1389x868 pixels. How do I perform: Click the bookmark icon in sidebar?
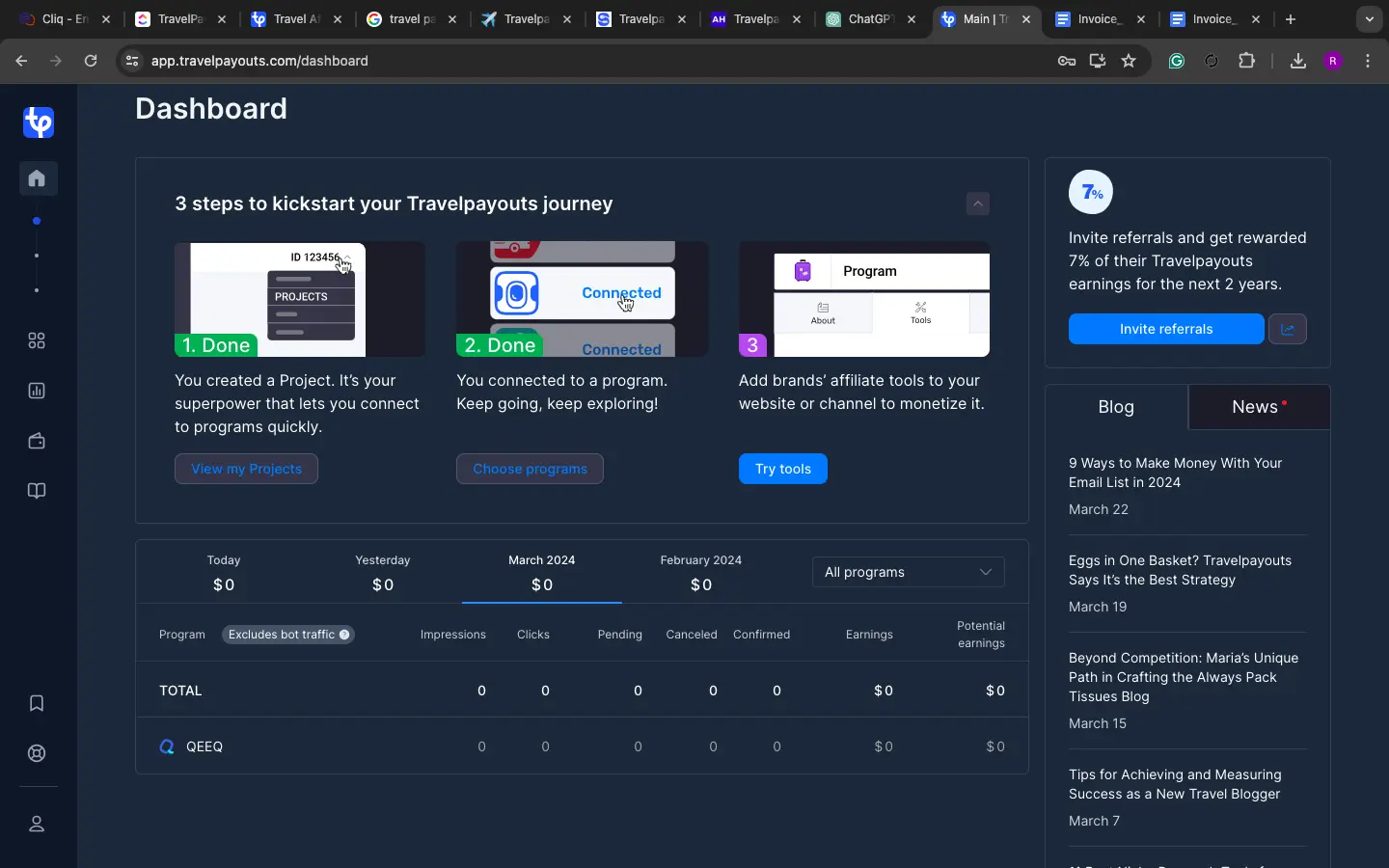click(37, 703)
